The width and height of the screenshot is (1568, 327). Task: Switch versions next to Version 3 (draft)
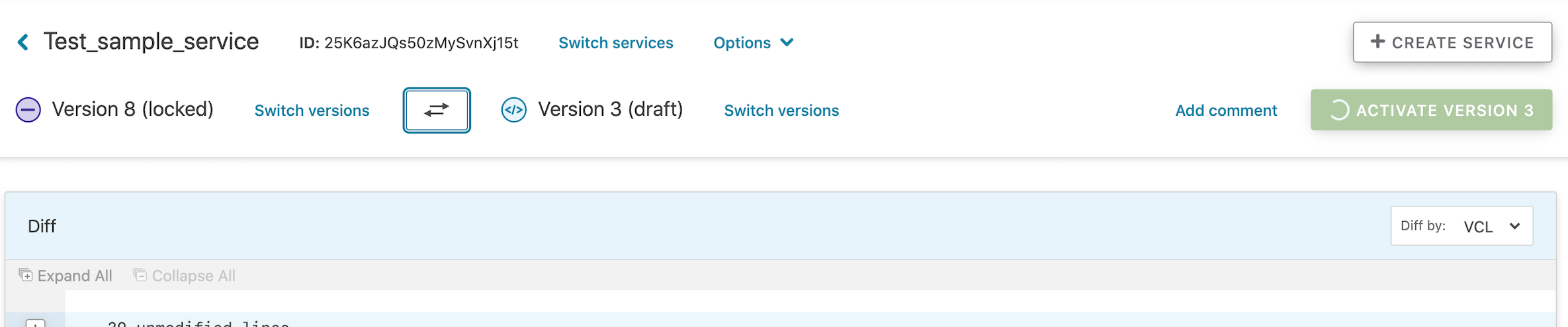(x=781, y=110)
